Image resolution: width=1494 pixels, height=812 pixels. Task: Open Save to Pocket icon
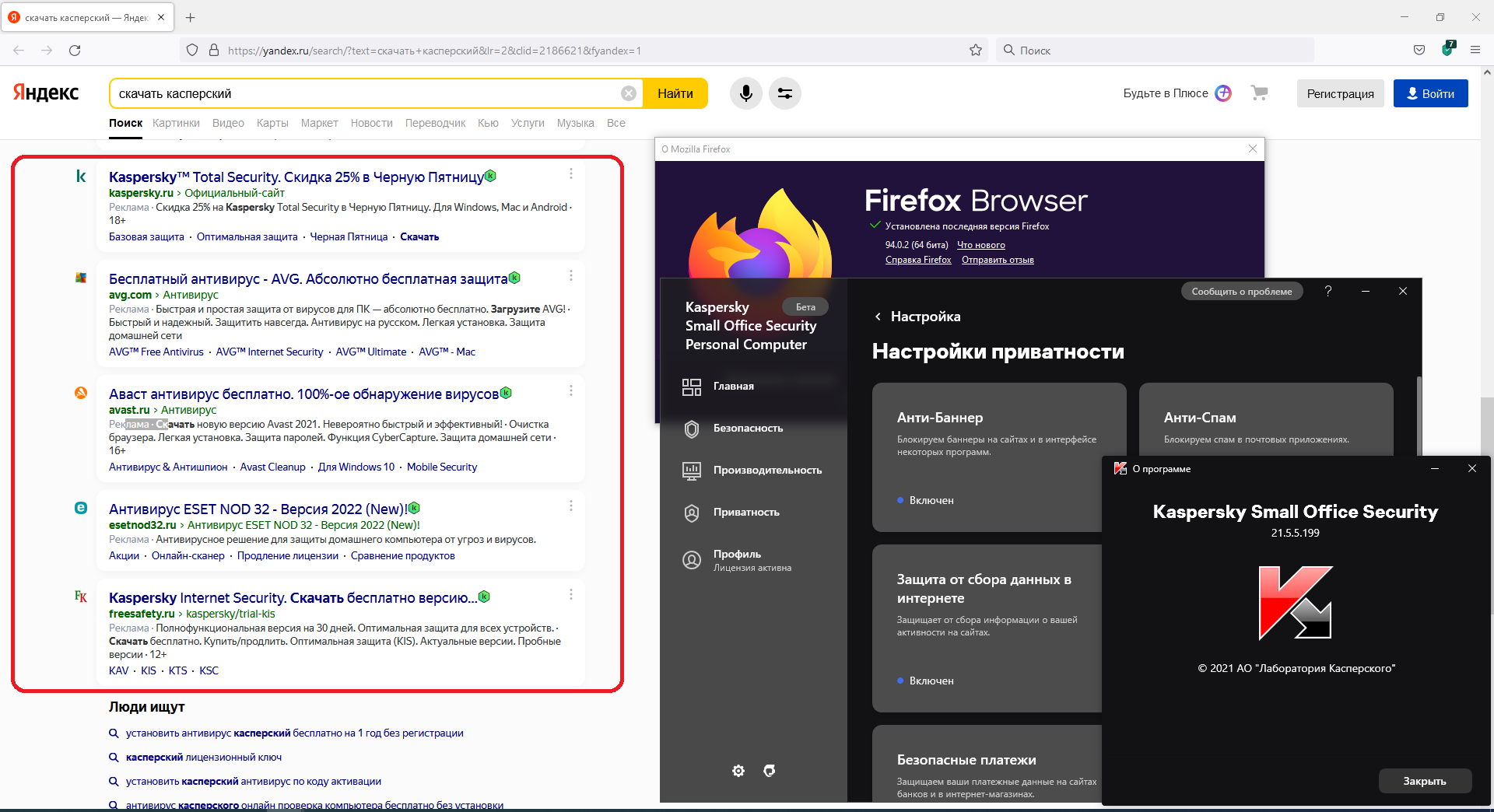click(1419, 51)
